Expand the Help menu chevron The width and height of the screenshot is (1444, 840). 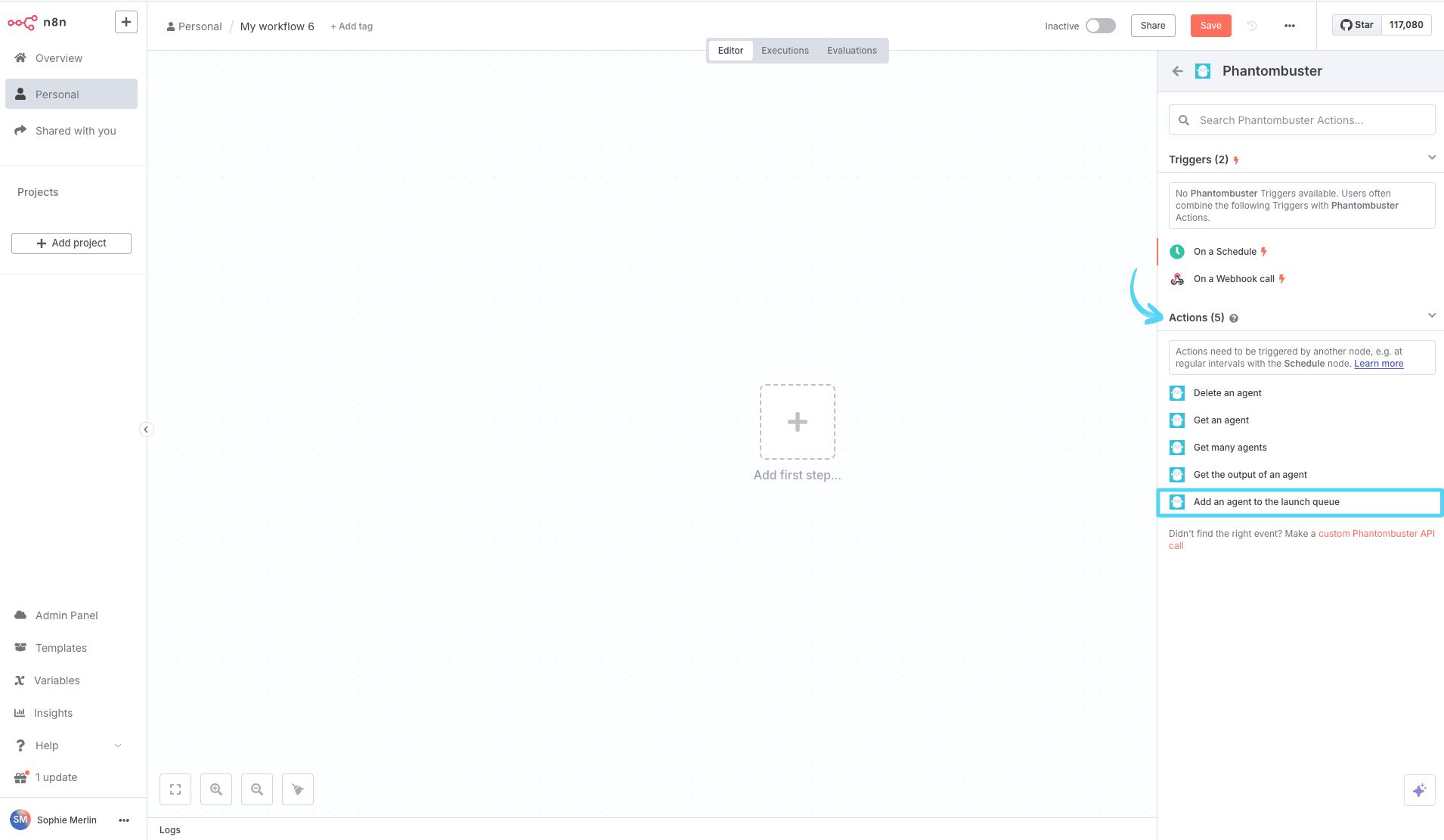tap(118, 745)
